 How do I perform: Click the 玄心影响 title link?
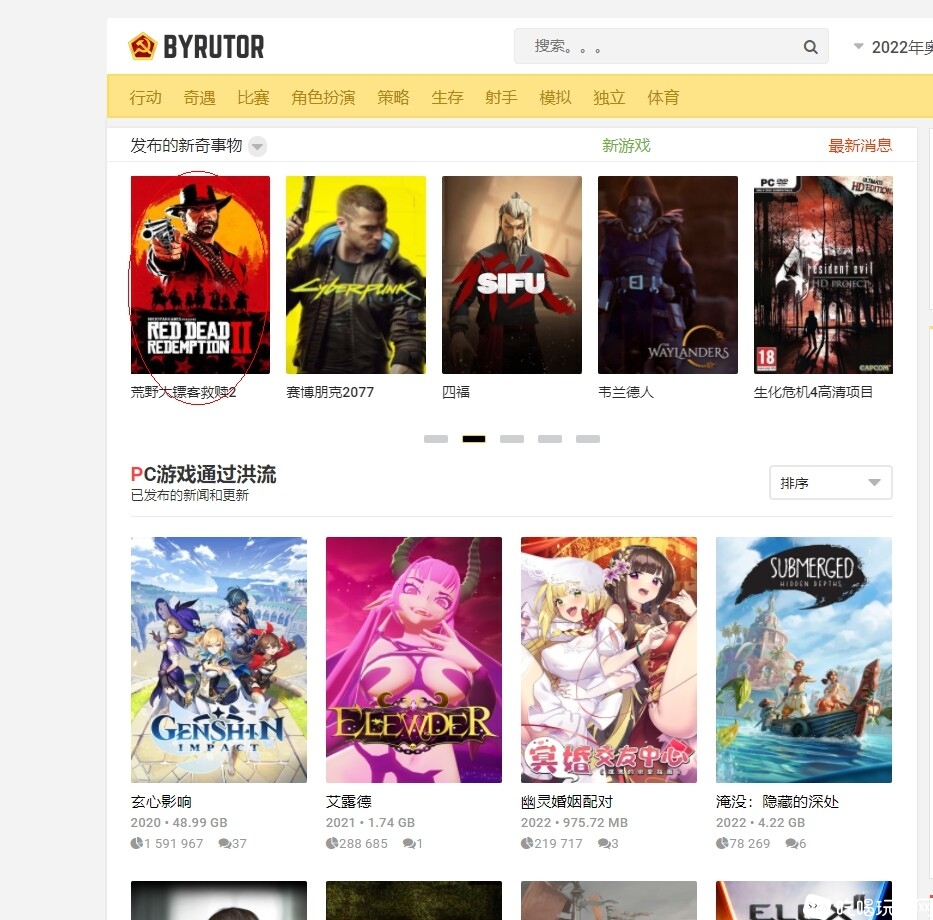161,802
